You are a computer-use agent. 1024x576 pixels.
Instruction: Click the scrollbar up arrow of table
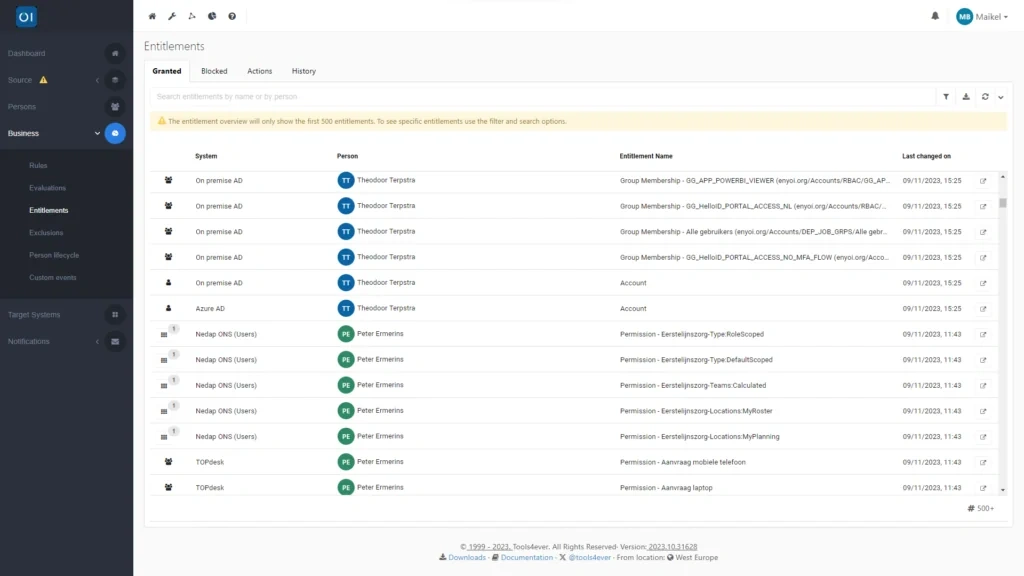tap(1002, 177)
